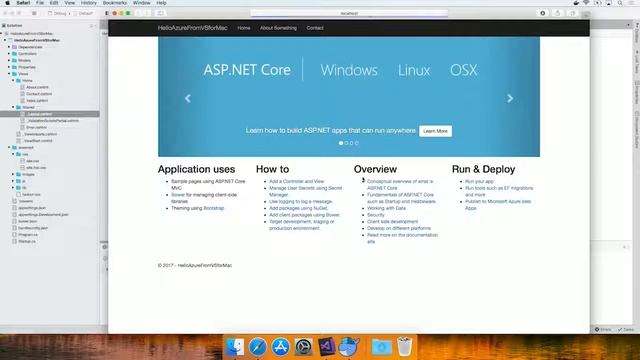Select site.css in Solution tree
This screenshot has height=360, width=640.
[33, 161]
